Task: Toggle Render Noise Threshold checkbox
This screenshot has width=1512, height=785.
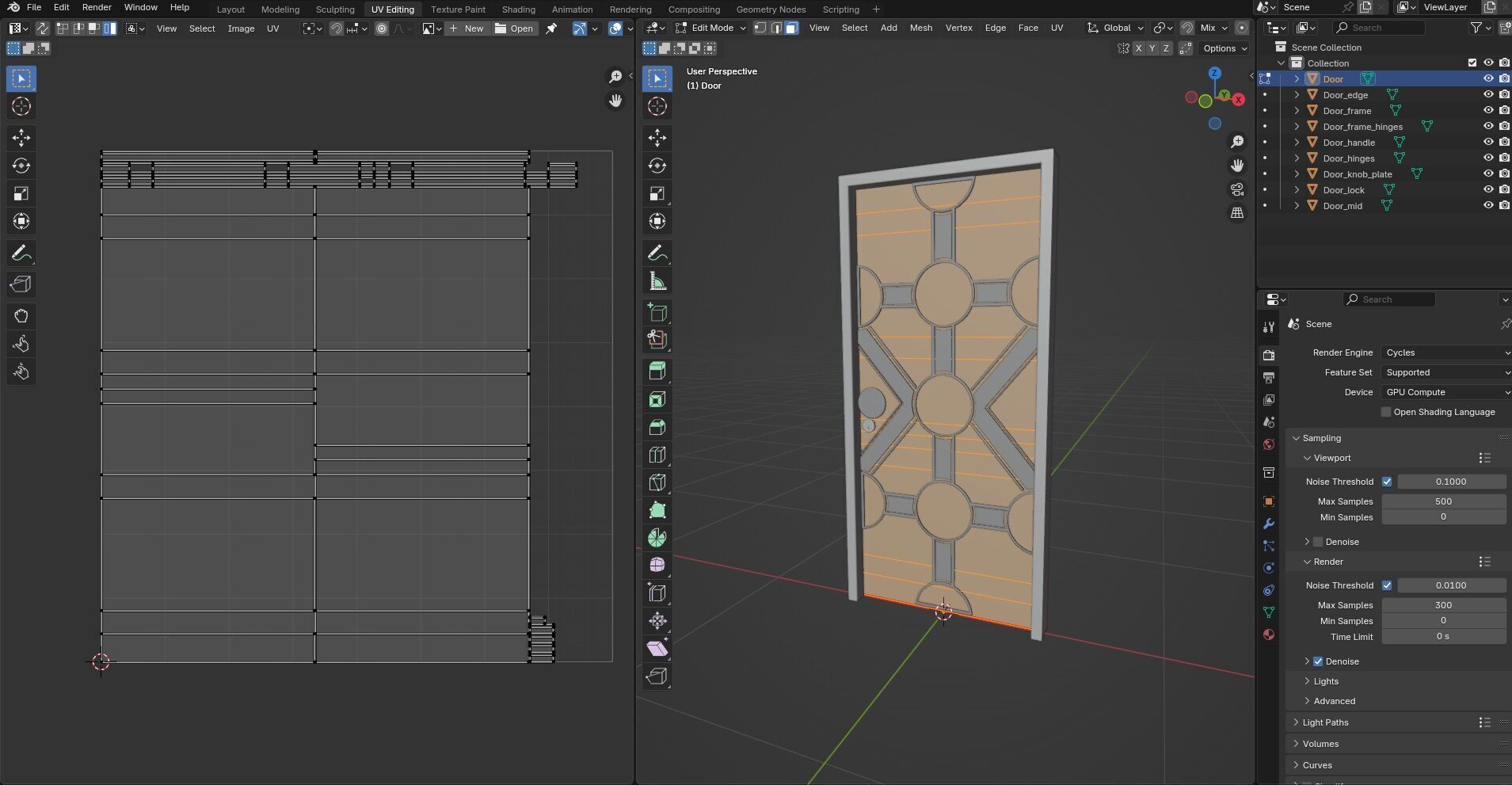Action: (1387, 585)
